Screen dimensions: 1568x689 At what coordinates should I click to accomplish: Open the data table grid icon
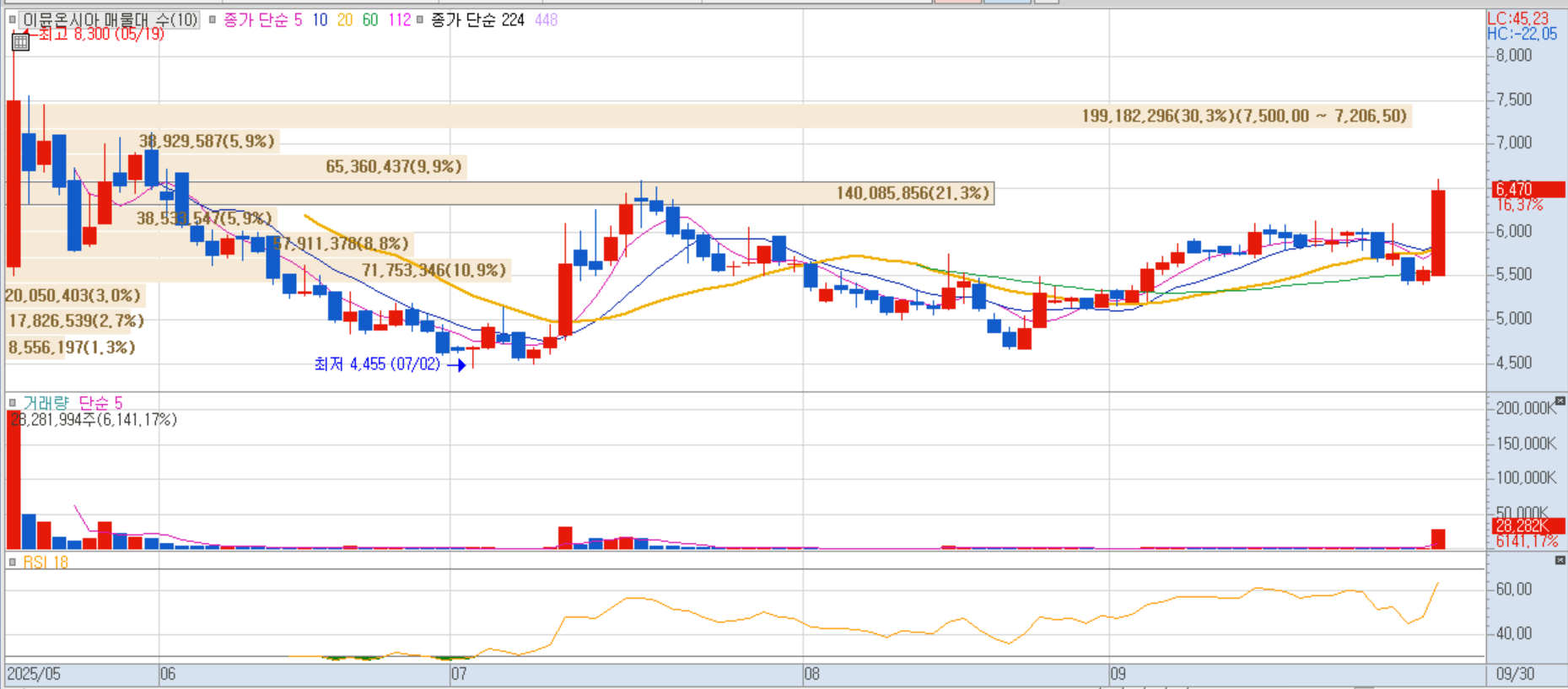click(21, 41)
